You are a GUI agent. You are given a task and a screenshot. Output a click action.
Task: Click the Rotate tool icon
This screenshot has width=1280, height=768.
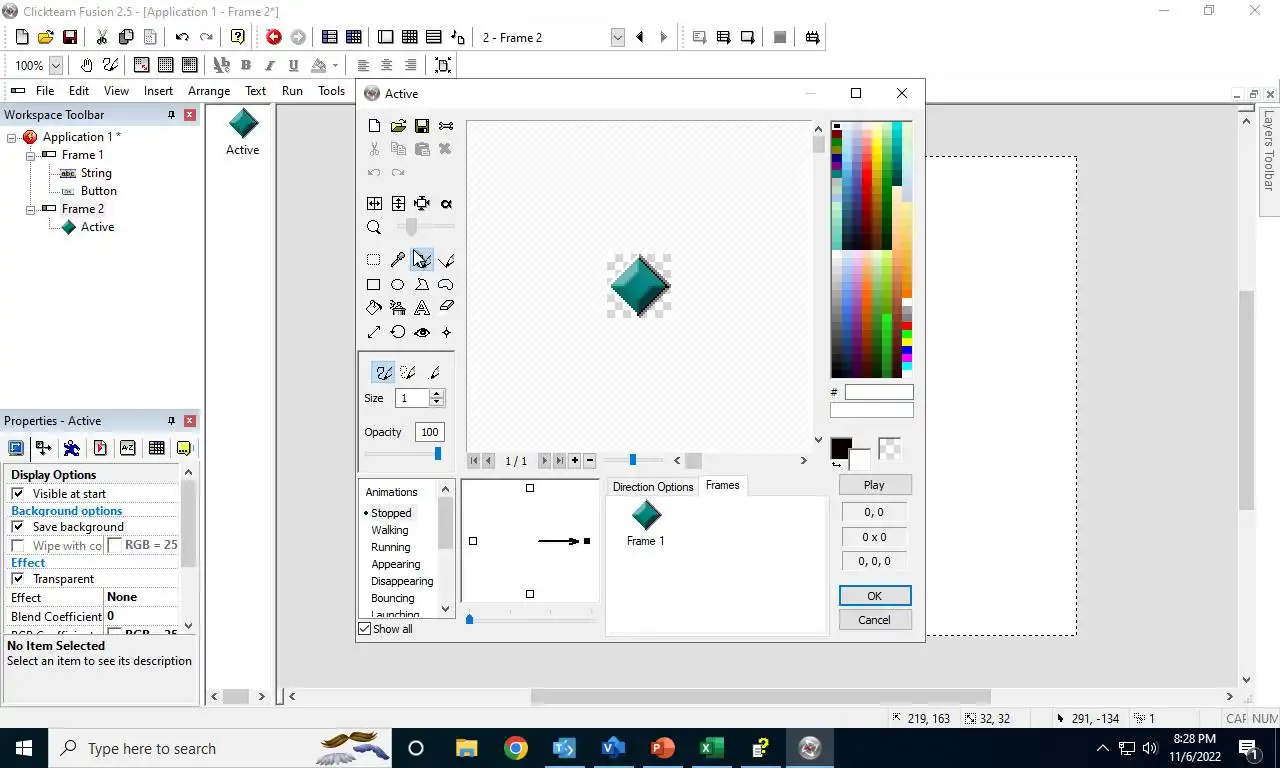(x=398, y=332)
